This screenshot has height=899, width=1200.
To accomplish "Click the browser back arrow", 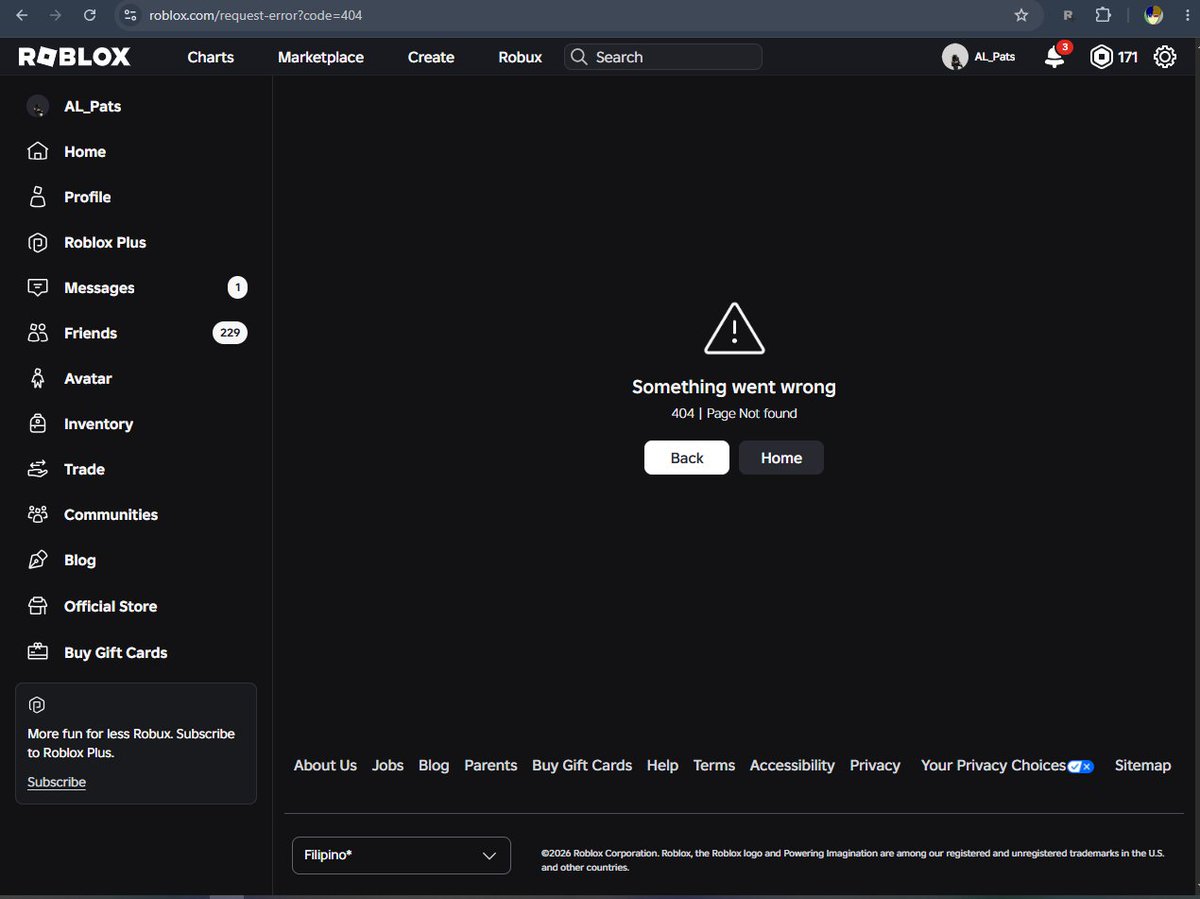I will 22,15.
